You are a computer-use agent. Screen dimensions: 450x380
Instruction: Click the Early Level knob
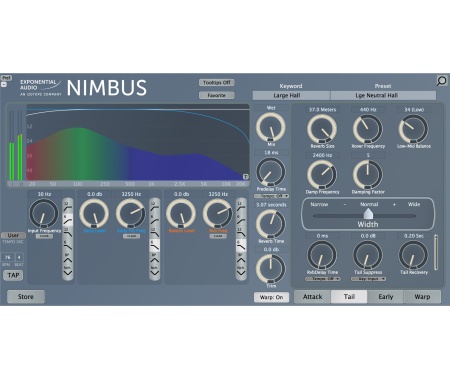[x=94, y=214]
